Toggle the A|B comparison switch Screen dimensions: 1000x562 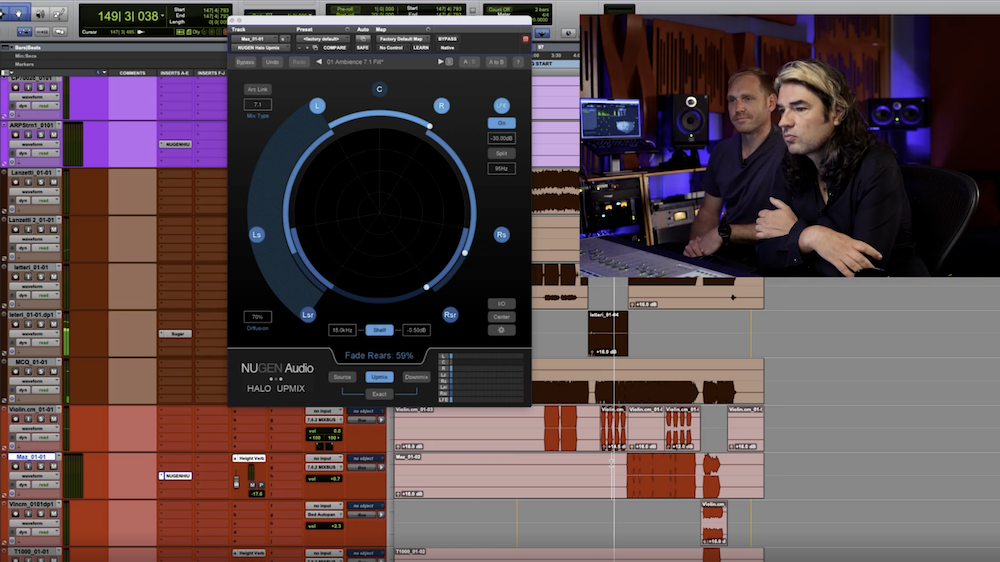(469, 62)
